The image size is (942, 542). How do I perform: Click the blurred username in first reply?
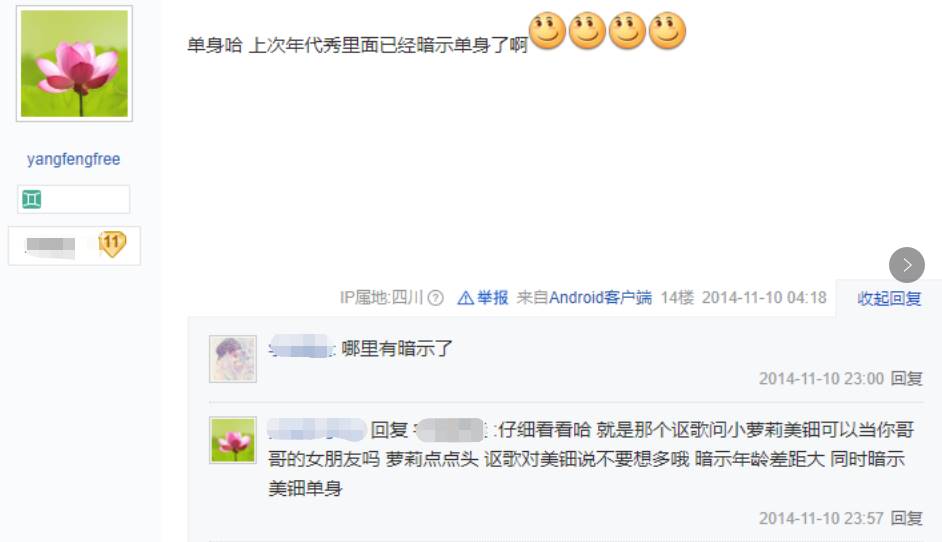click(301, 347)
